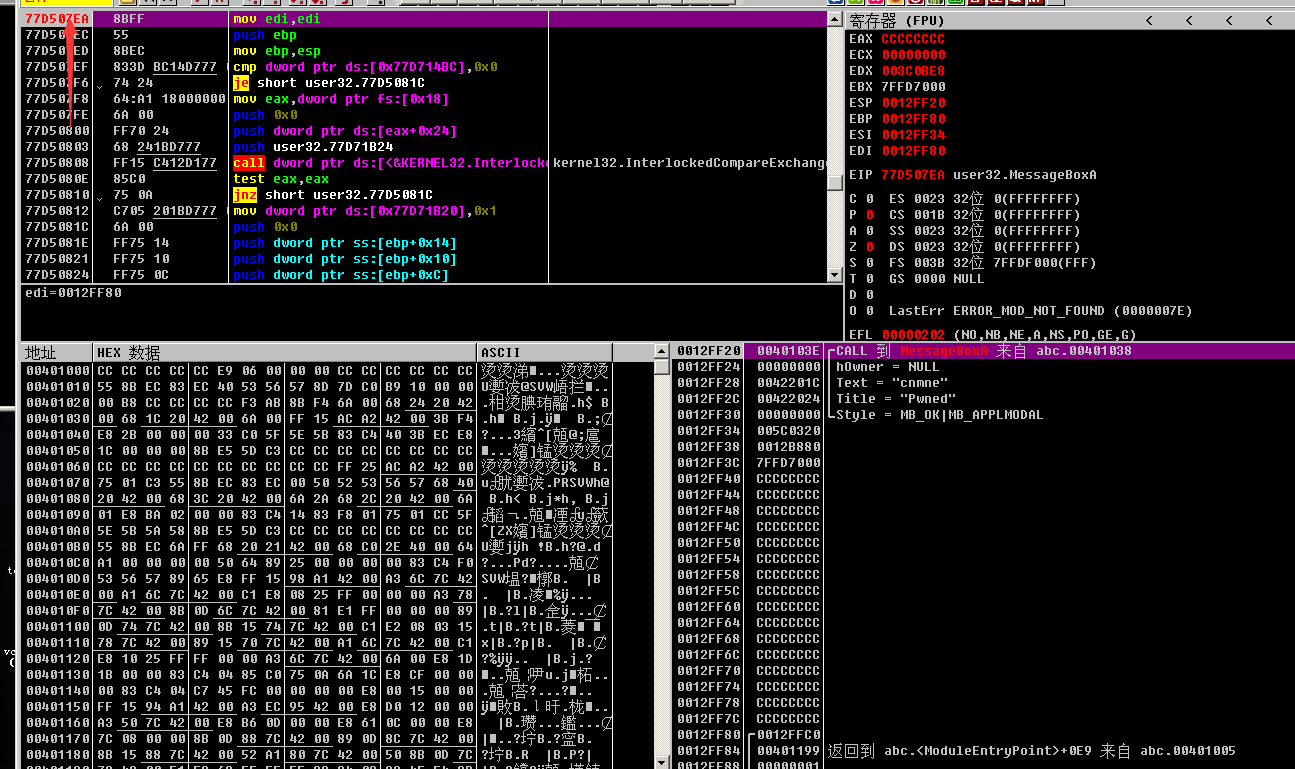The height and width of the screenshot is (769, 1295).
Task: Select the 'je short user32.77D5081C' instruction
Action: pos(328,83)
